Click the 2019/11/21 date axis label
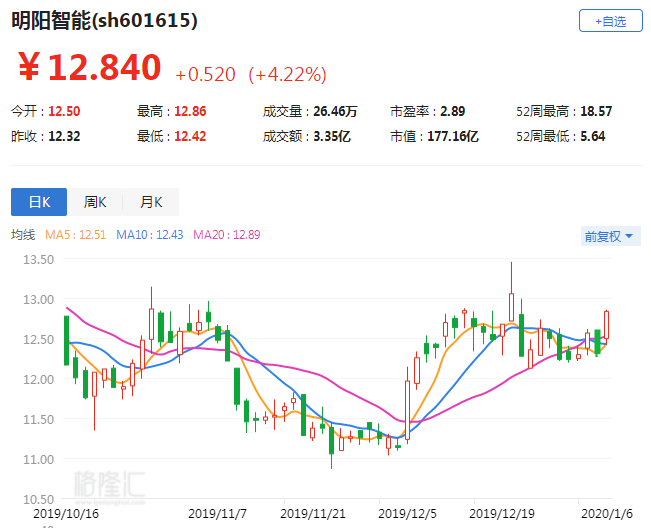This screenshot has height=528, width=651. [x=313, y=513]
